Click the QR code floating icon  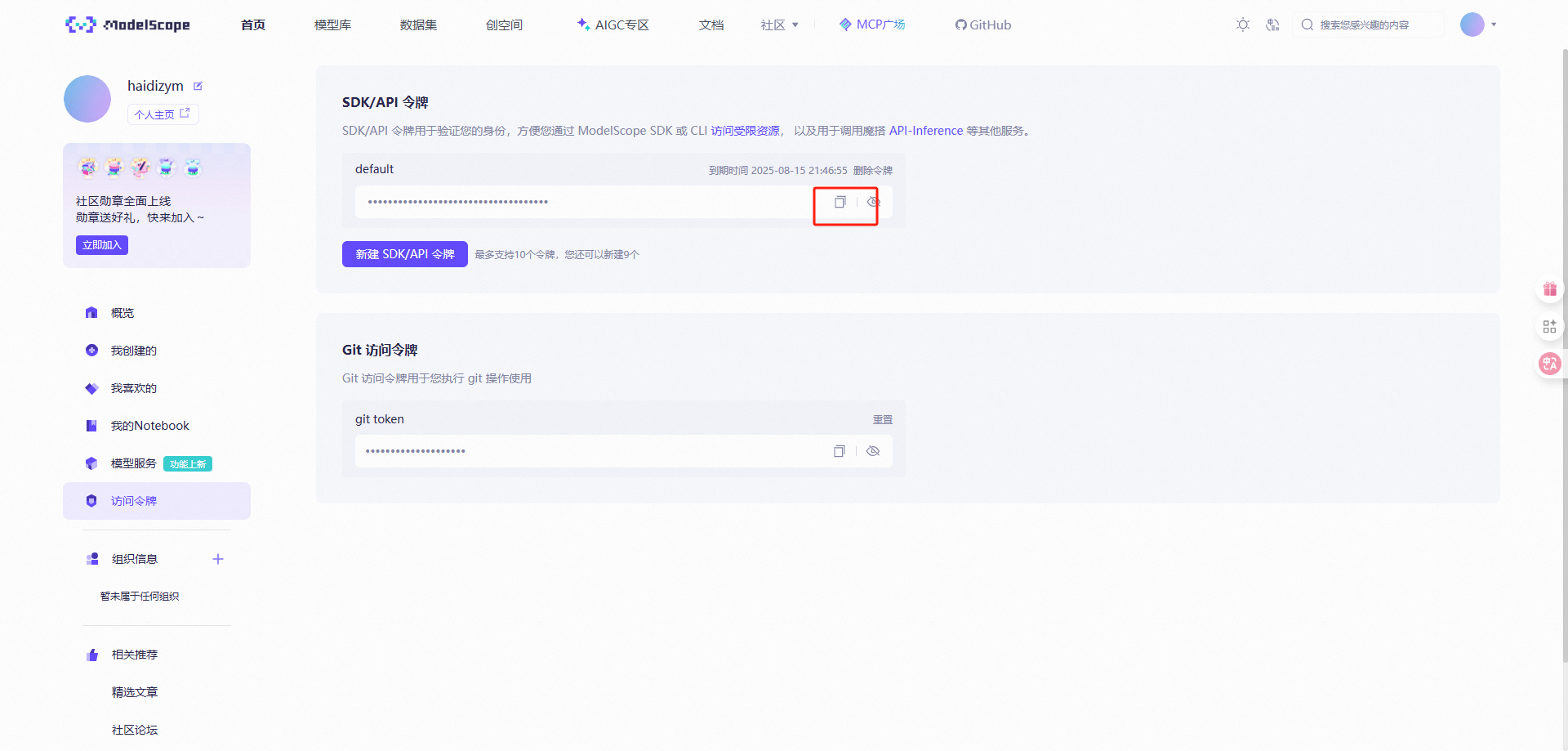[x=1550, y=326]
